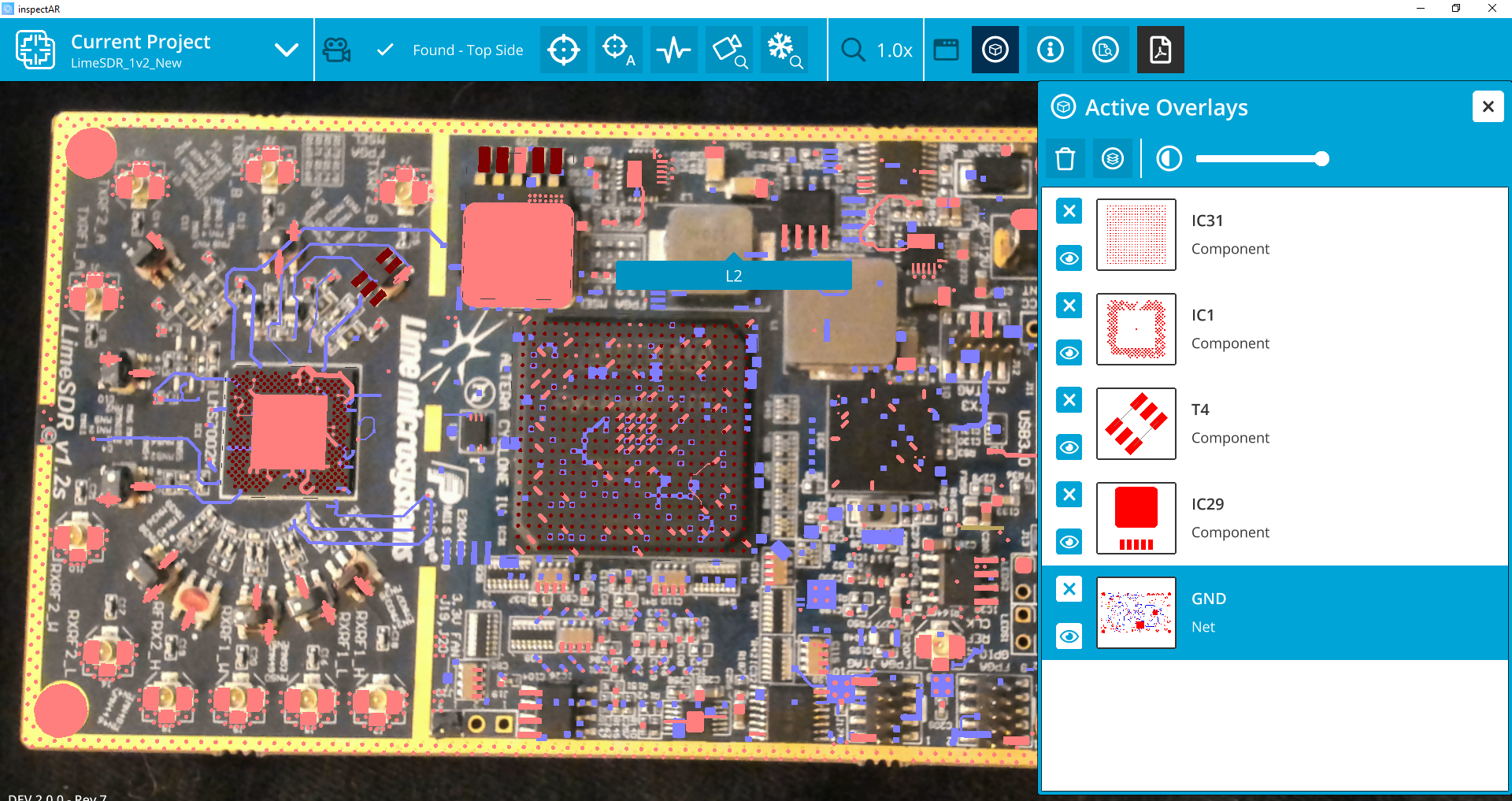Image resolution: width=1512 pixels, height=801 pixels.
Task: Select the IC1 thumbnail
Action: 1136,329
